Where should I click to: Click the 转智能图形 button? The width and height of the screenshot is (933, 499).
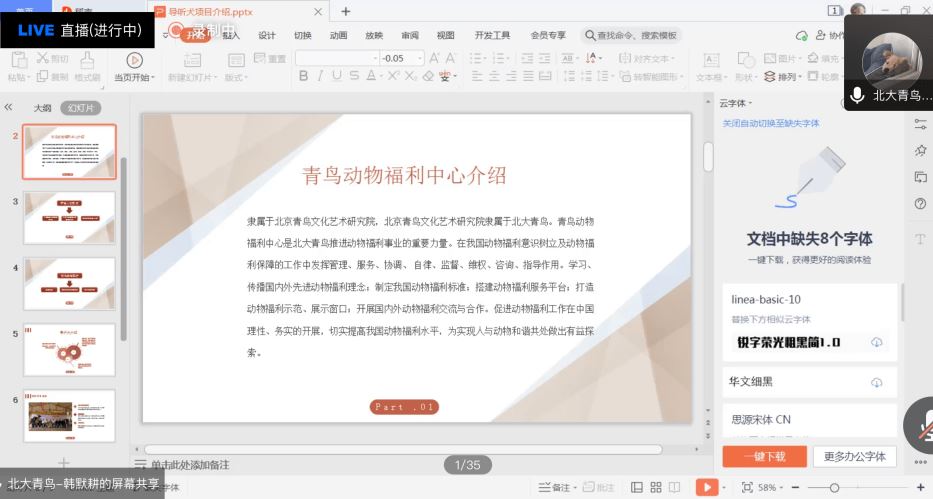652,77
